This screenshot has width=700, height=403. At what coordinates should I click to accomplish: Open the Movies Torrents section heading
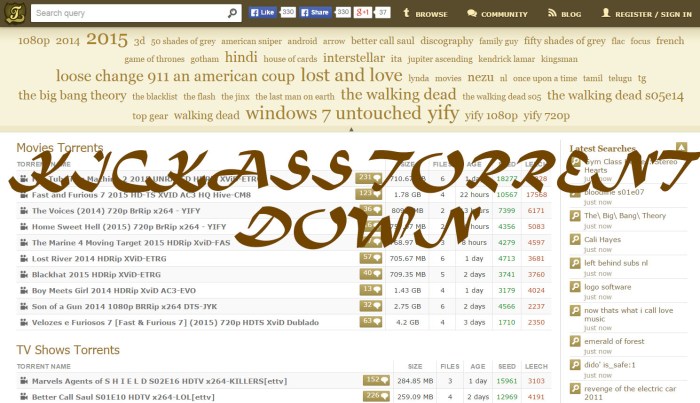coord(60,148)
